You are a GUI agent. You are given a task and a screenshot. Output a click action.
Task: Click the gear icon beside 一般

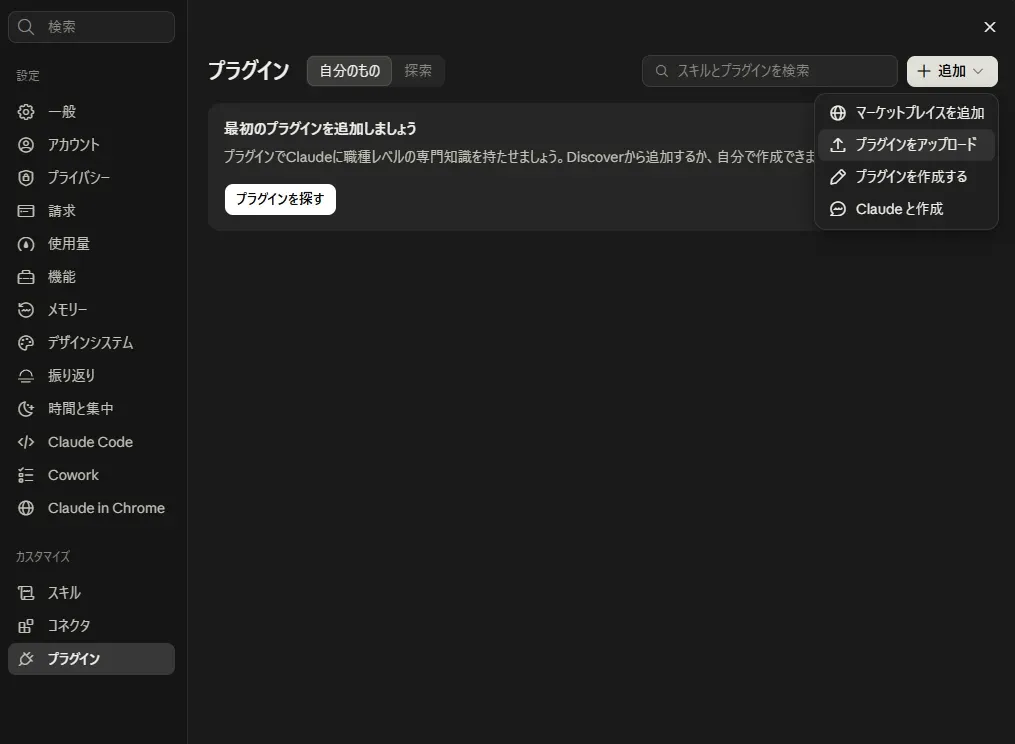point(26,112)
